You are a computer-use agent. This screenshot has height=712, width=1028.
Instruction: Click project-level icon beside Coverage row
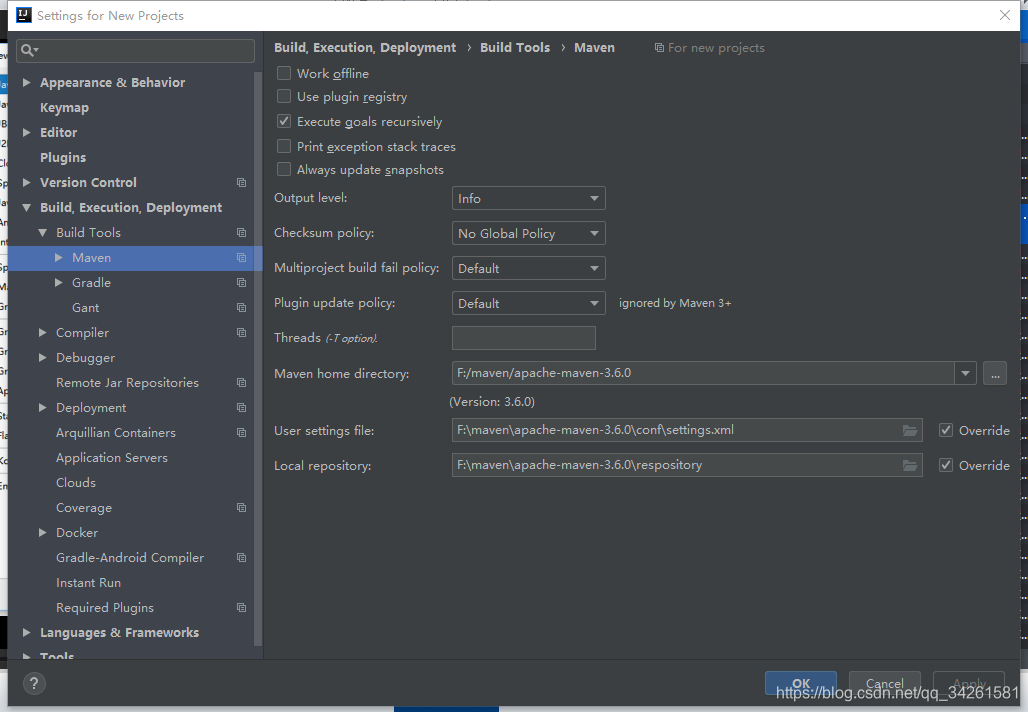click(x=241, y=507)
